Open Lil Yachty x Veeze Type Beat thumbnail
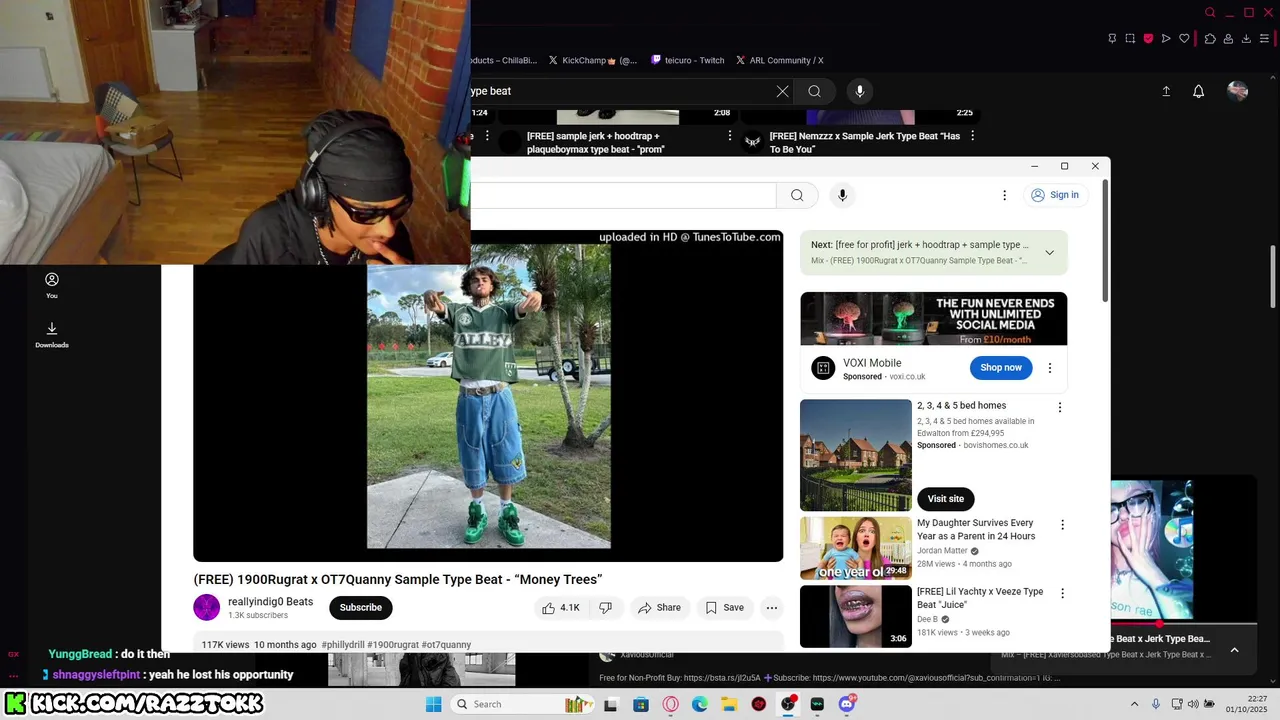1280x720 pixels. point(856,616)
